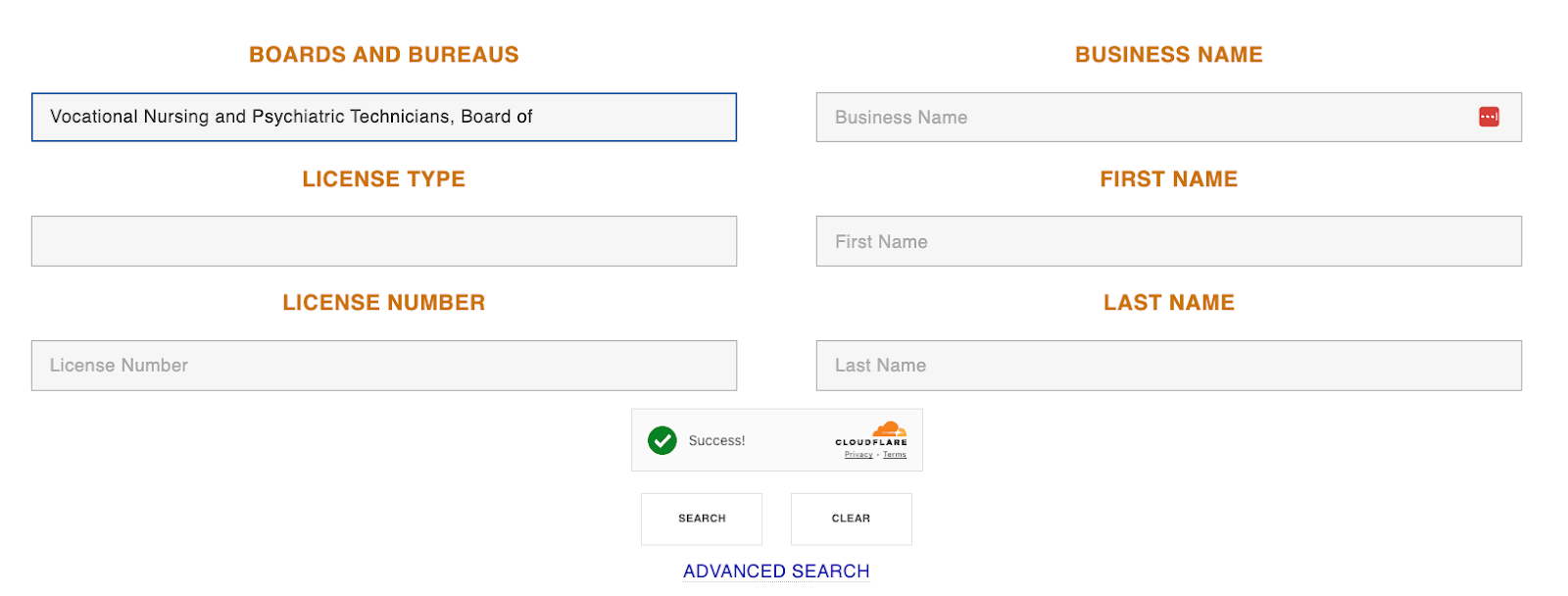The width and height of the screenshot is (1568, 596).
Task: Click the green Success checkmark icon
Action: [662, 440]
